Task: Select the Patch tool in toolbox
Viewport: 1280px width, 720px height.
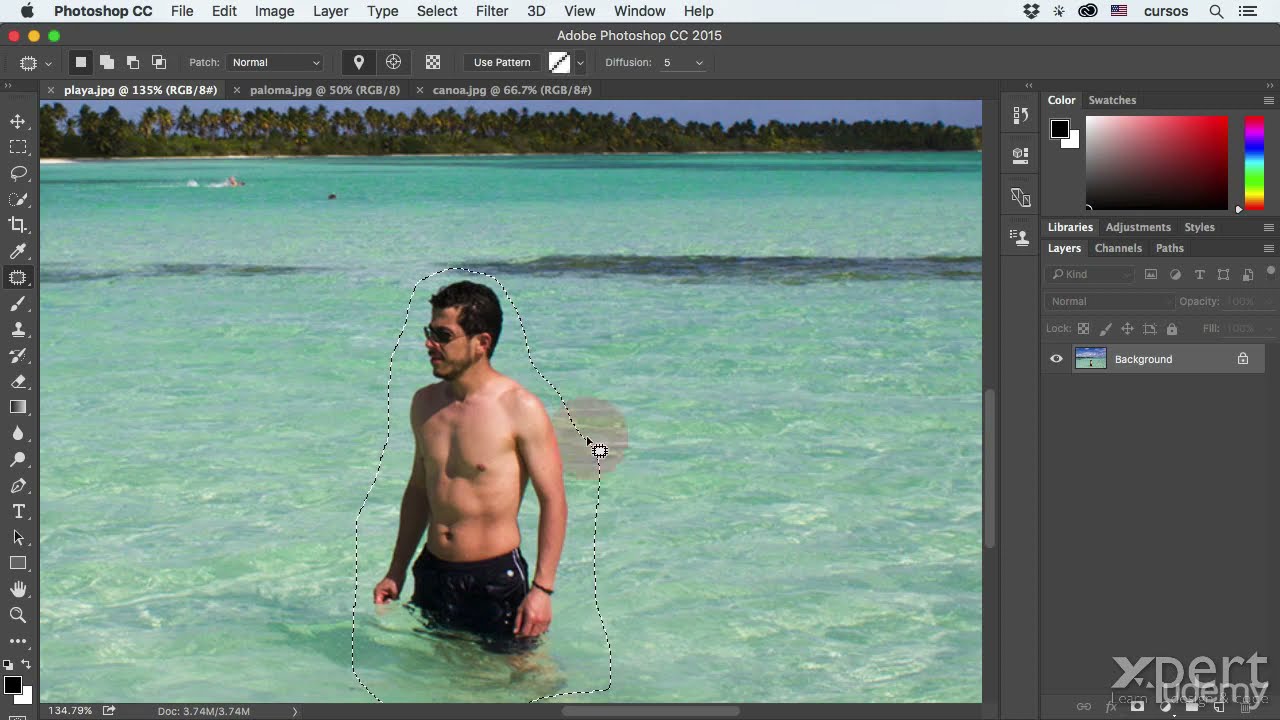Action: point(18,277)
